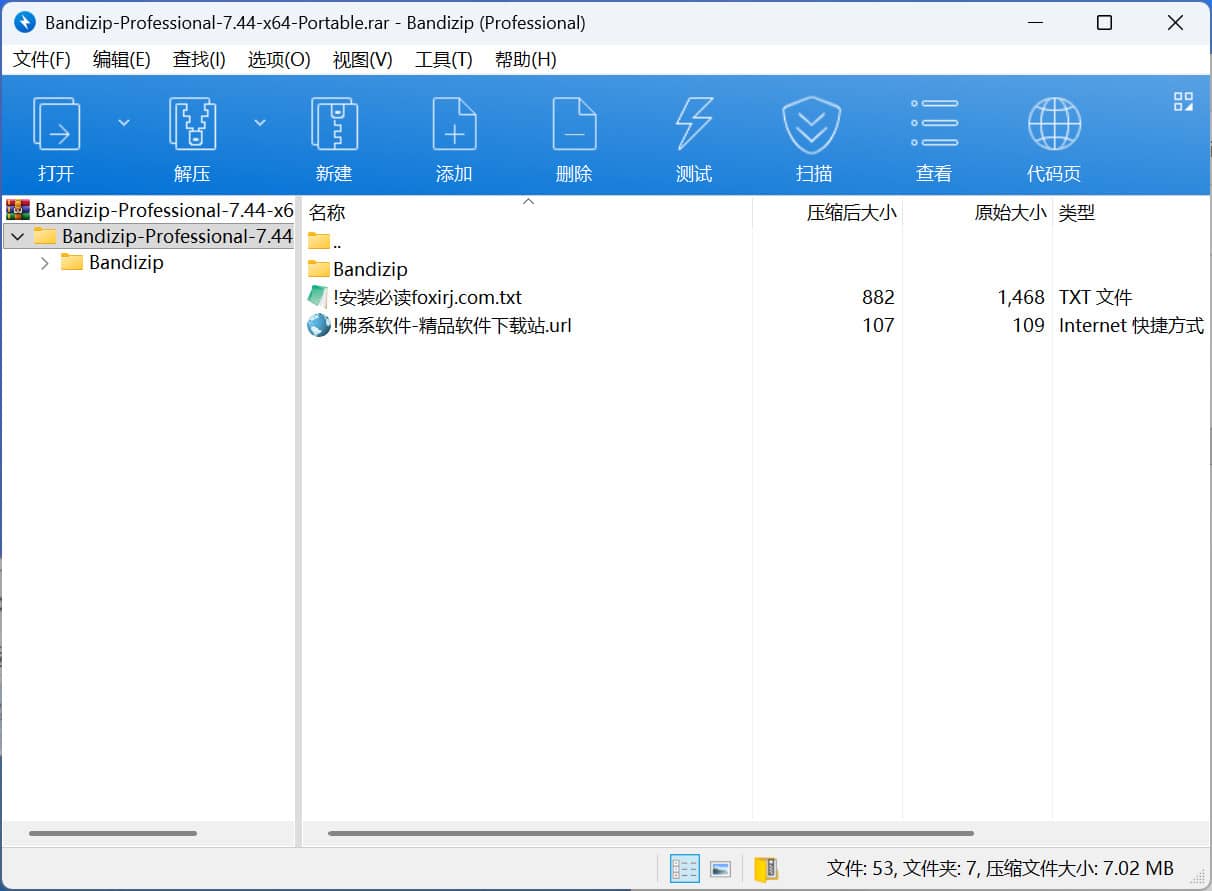Select the Bandizip folder in file list
Image resolution: width=1212 pixels, height=891 pixels.
370,269
